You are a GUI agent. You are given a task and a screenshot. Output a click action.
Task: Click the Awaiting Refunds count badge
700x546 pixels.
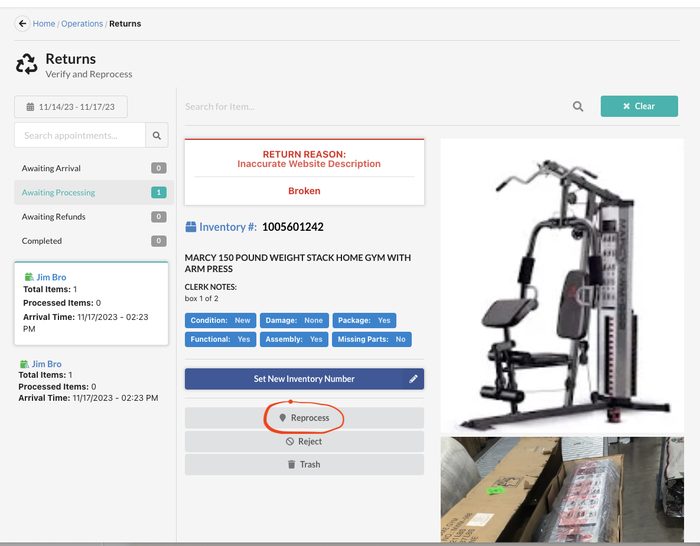point(158,217)
